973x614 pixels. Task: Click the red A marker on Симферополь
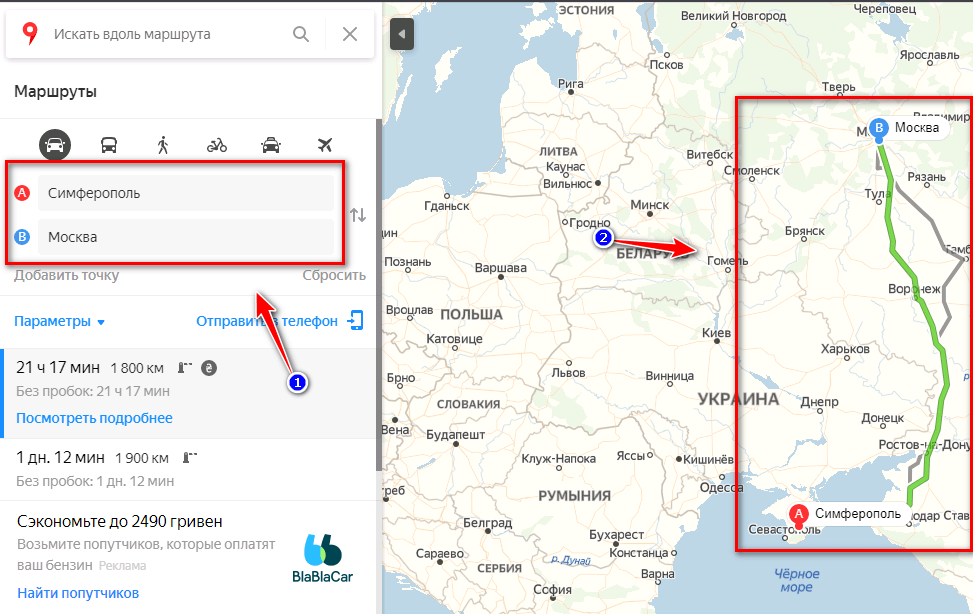coord(799,513)
